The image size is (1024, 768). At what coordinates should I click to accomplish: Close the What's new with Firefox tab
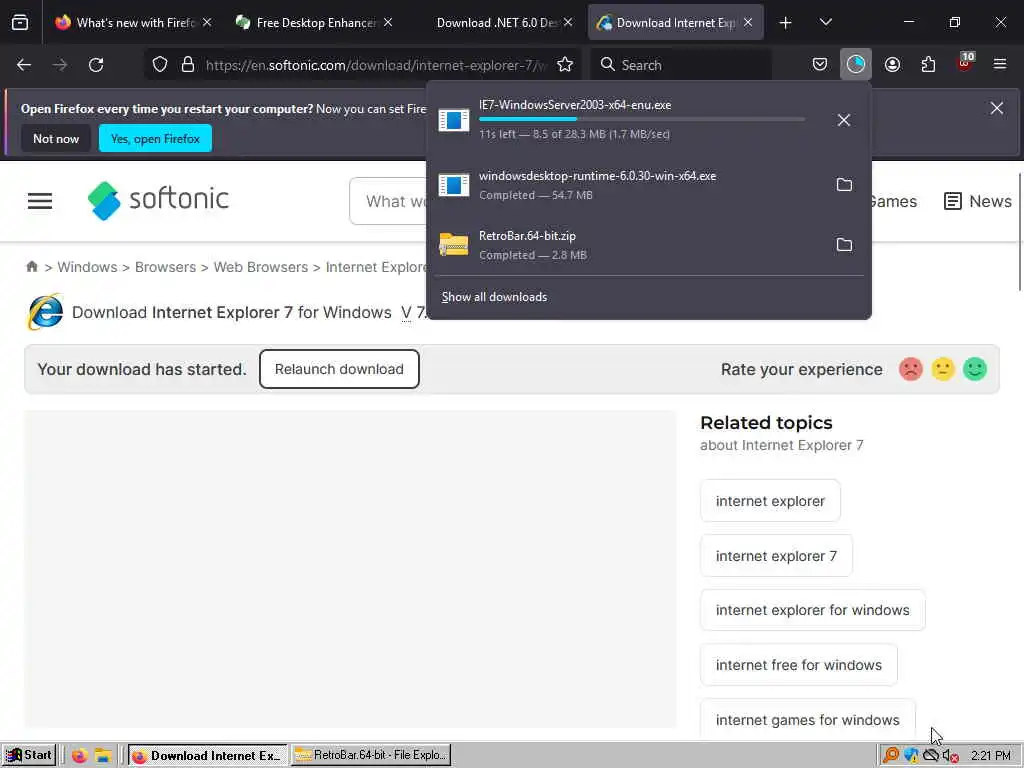point(207,23)
